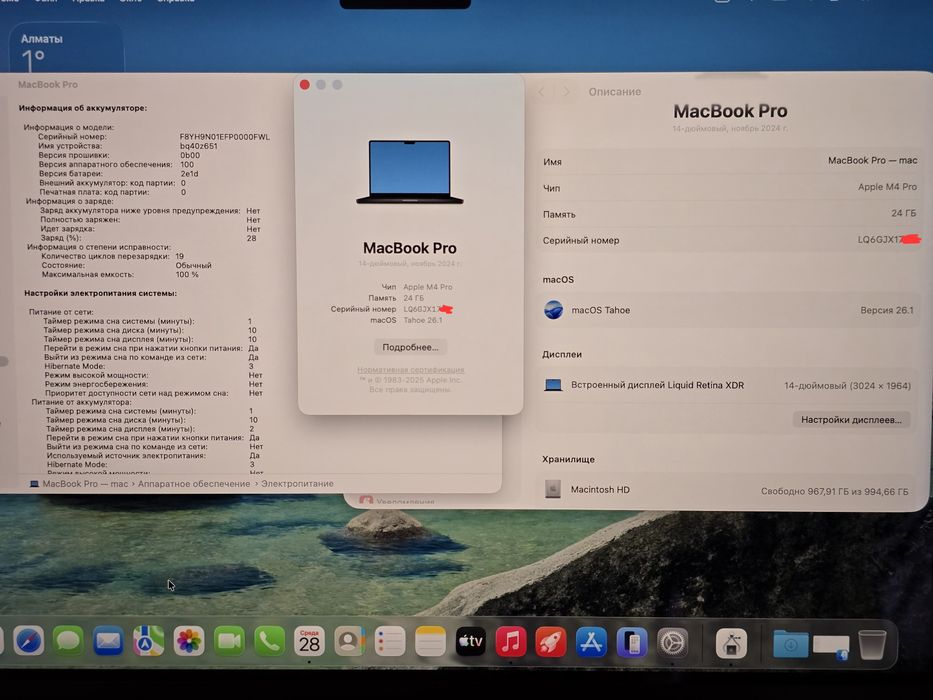This screenshot has width=933, height=700.
Task: Launch Messages from the Dock
Action: click(x=68, y=642)
